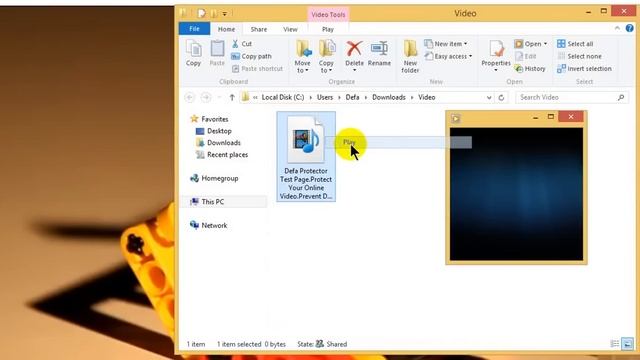Select the Defa Protector Test Page video file

click(x=306, y=157)
